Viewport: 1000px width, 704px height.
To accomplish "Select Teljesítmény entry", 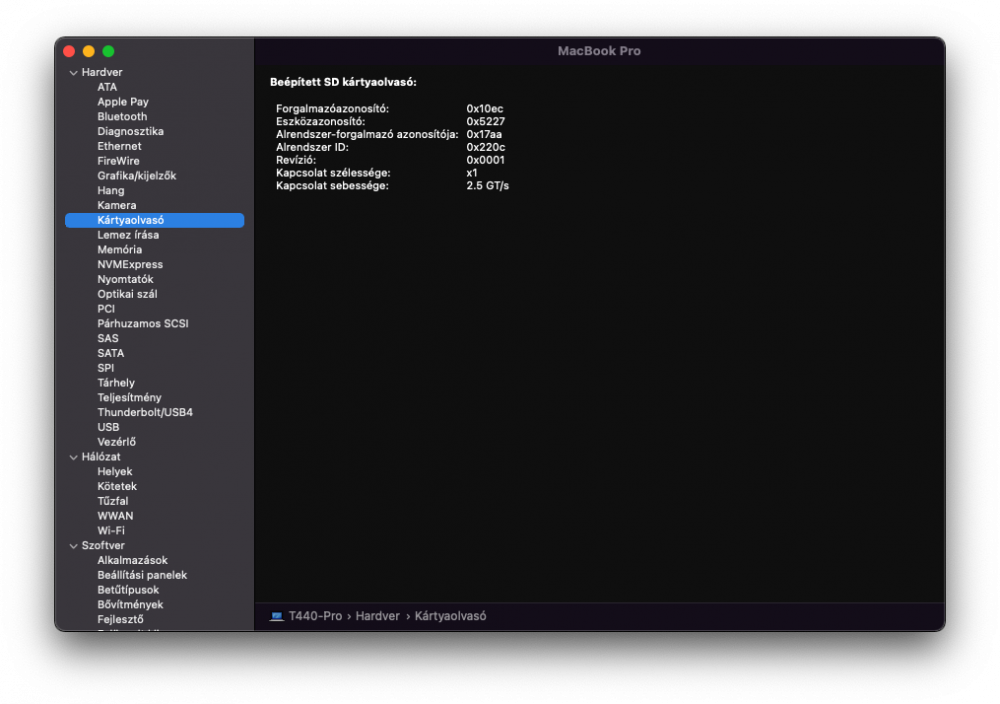I will pyautogui.click(x=129, y=397).
